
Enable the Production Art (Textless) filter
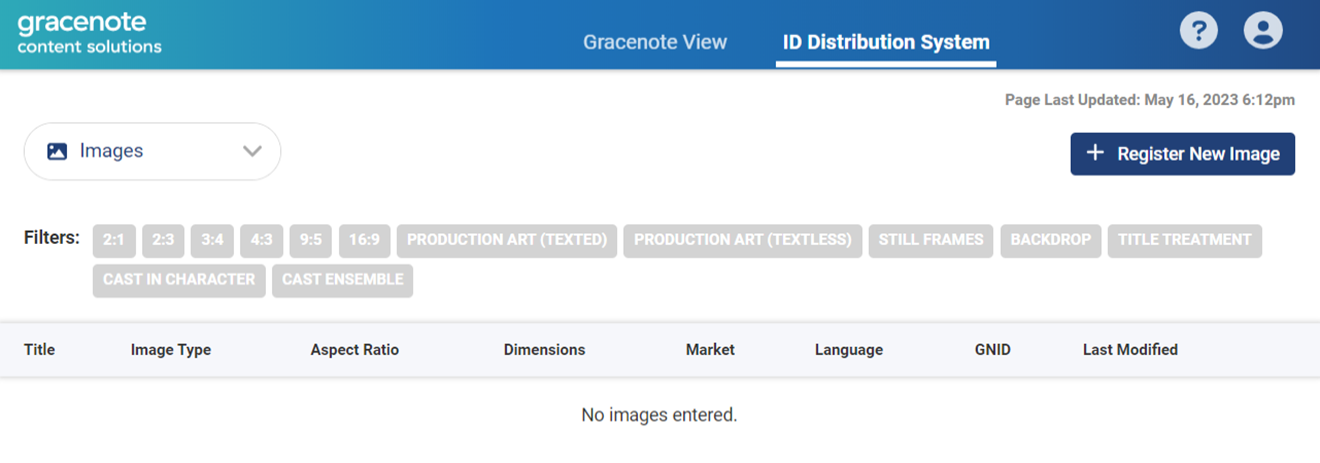(x=742, y=241)
